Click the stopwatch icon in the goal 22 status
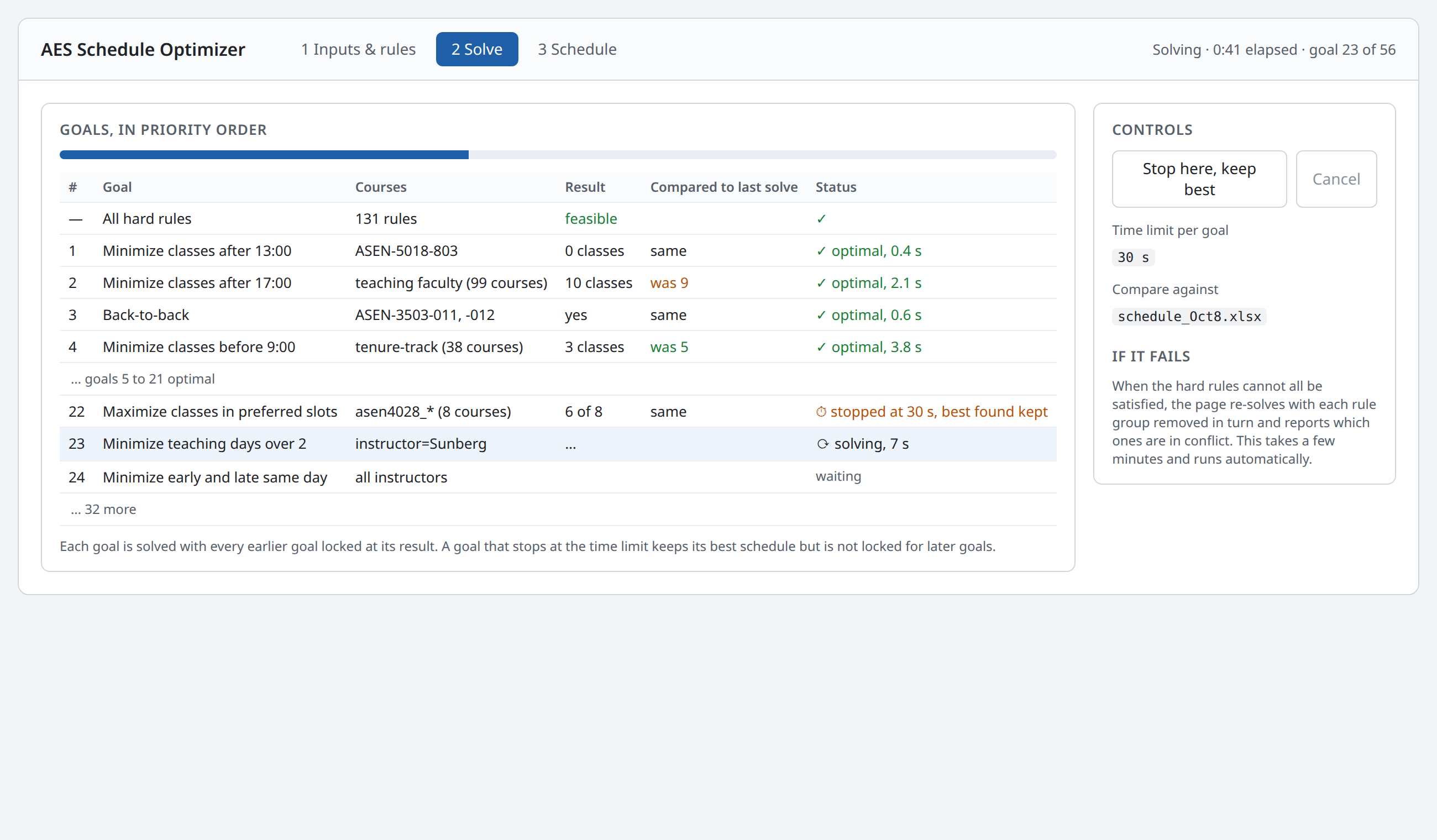The image size is (1437, 840). [x=821, y=411]
